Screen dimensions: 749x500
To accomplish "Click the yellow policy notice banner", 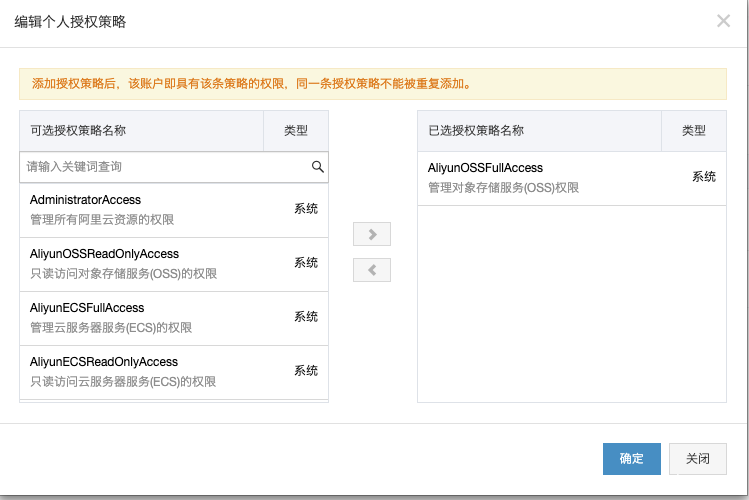I will point(373,84).
